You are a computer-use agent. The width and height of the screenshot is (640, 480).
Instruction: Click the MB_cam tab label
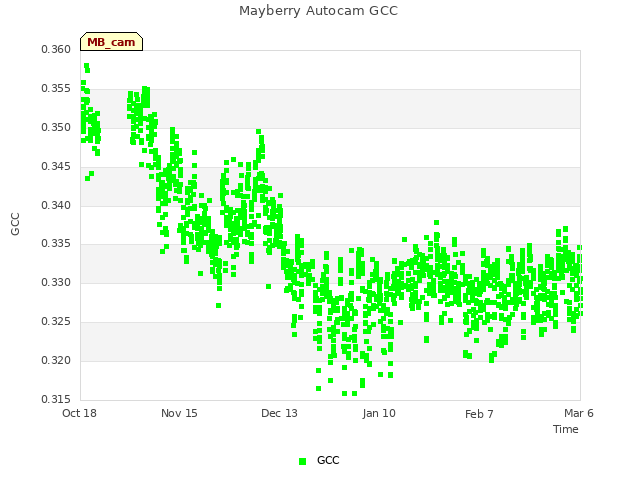(x=111, y=42)
